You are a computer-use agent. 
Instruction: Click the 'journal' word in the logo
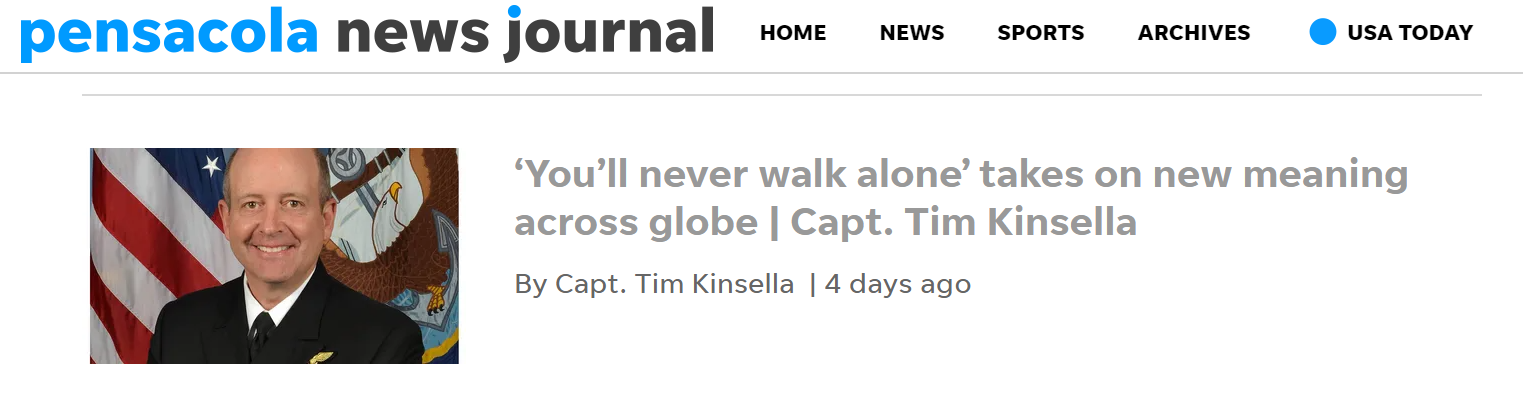[x=610, y=33]
